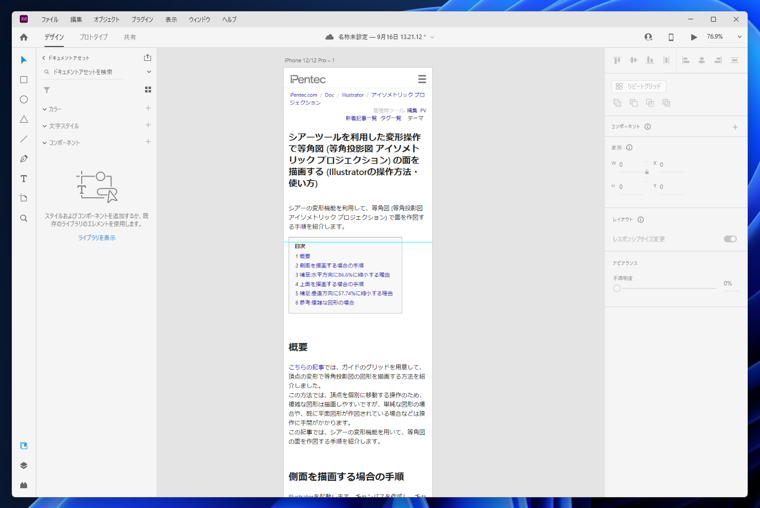The height and width of the screenshot is (508, 760).
Task: Select the Zoom magnifier tool
Action: [23, 218]
